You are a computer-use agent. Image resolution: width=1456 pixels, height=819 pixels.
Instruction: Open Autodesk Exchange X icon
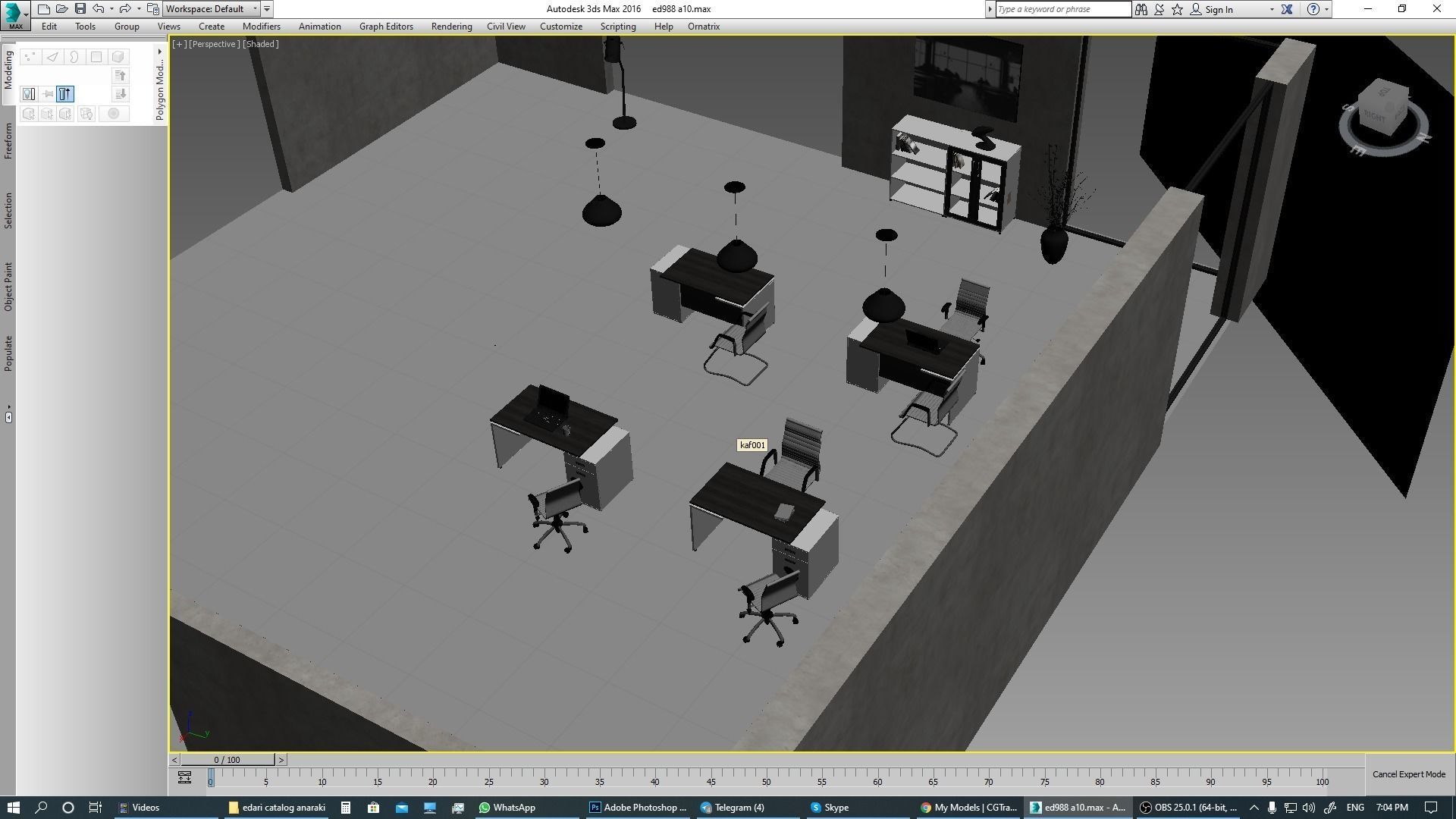pyautogui.click(x=1287, y=9)
